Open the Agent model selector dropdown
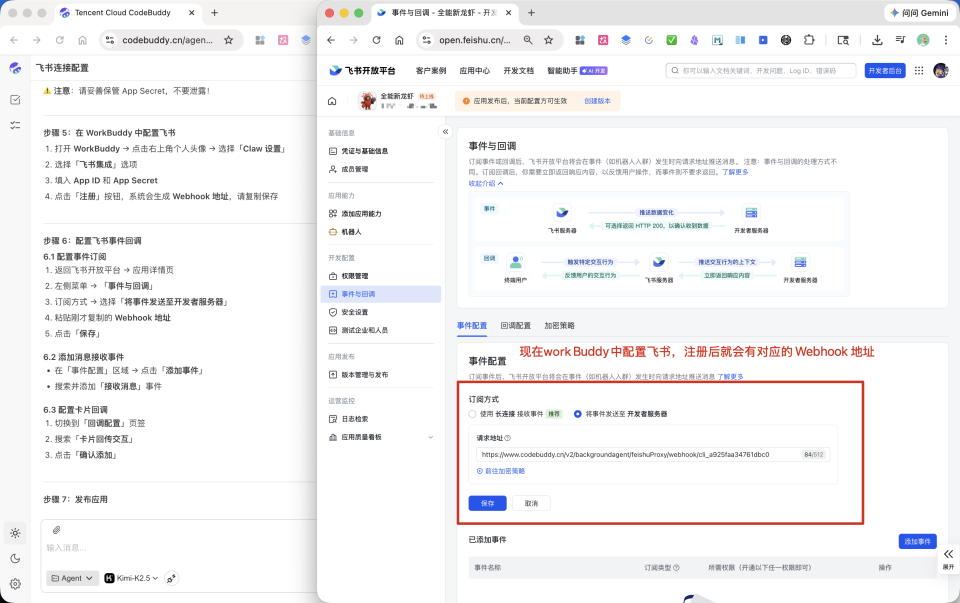The width and height of the screenshot is (960, 603). click(71, 578)
